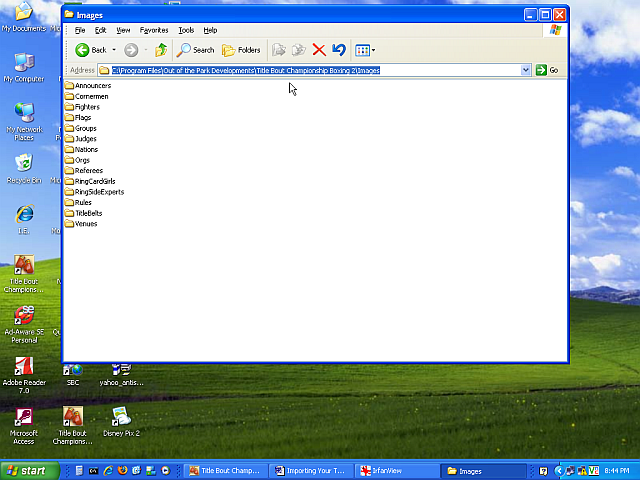Select My Documents desktop icon
Viewport: 640px width, 480px height.
[x=24, y=16]
